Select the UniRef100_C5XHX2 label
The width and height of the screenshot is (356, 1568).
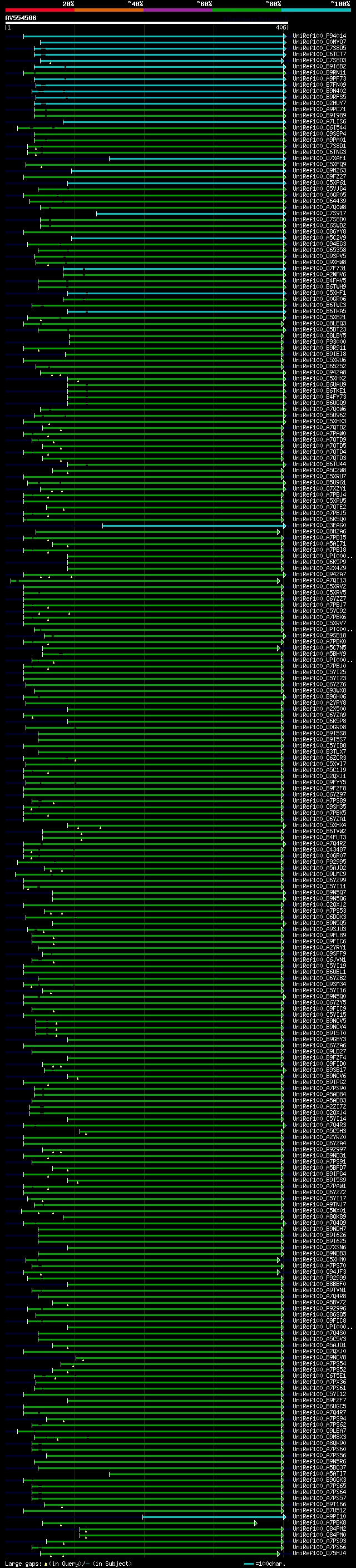(319, 379)
